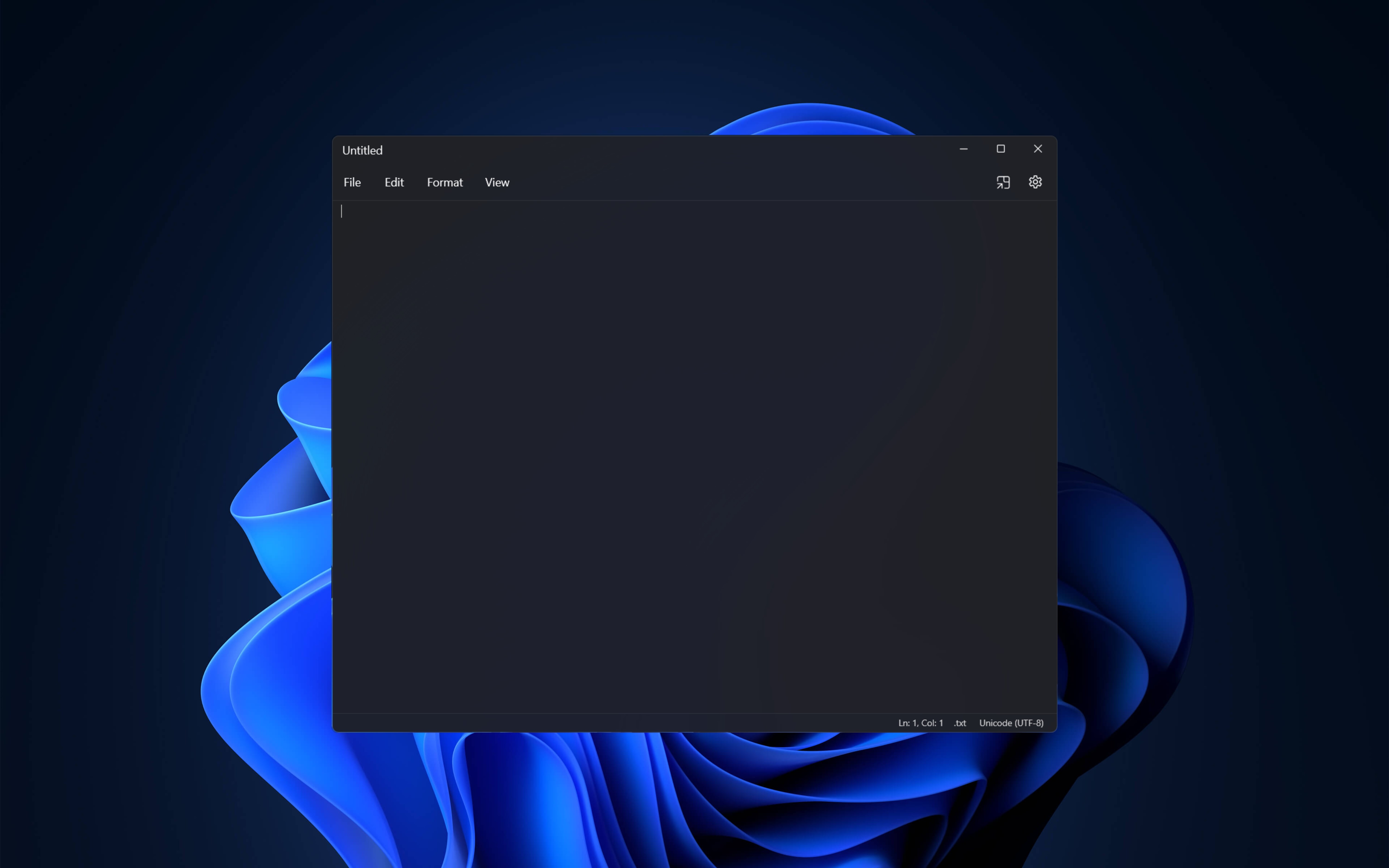
Task: Click the .txt file type indicator in the status bar
Action: point(959,723)
